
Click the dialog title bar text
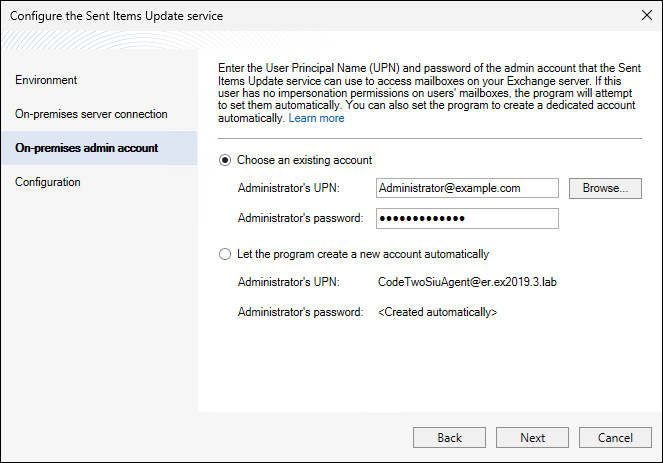[117, 17]
